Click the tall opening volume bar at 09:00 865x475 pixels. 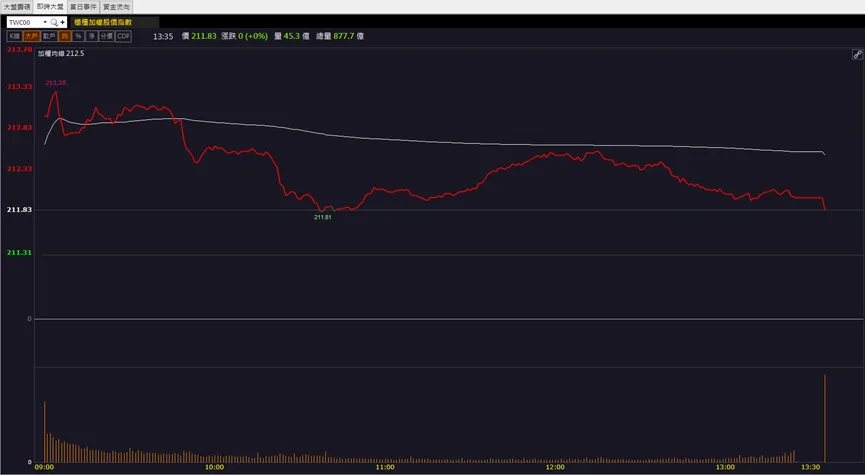tap(45, 431)
